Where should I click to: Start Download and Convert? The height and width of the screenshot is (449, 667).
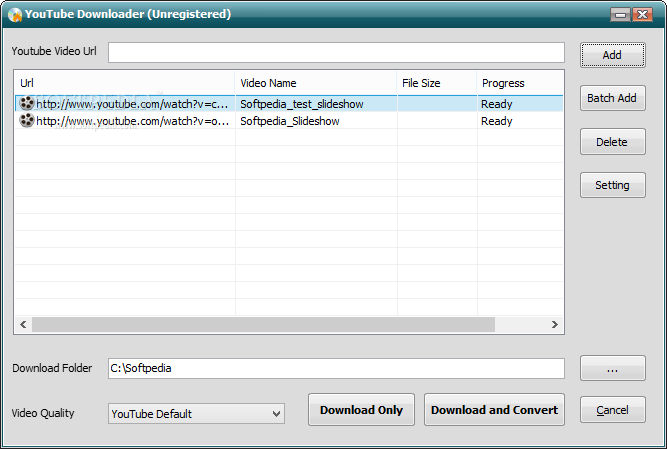click(494, 409)
